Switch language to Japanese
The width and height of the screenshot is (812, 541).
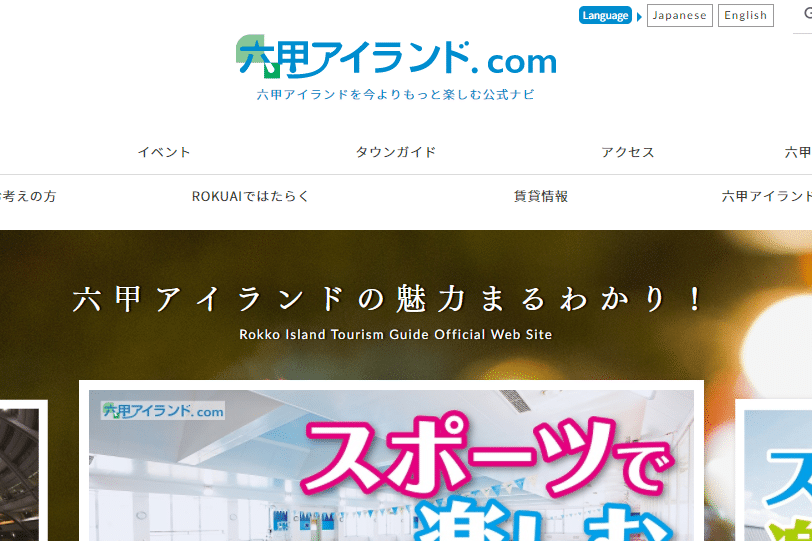click(x=679, y=16)
